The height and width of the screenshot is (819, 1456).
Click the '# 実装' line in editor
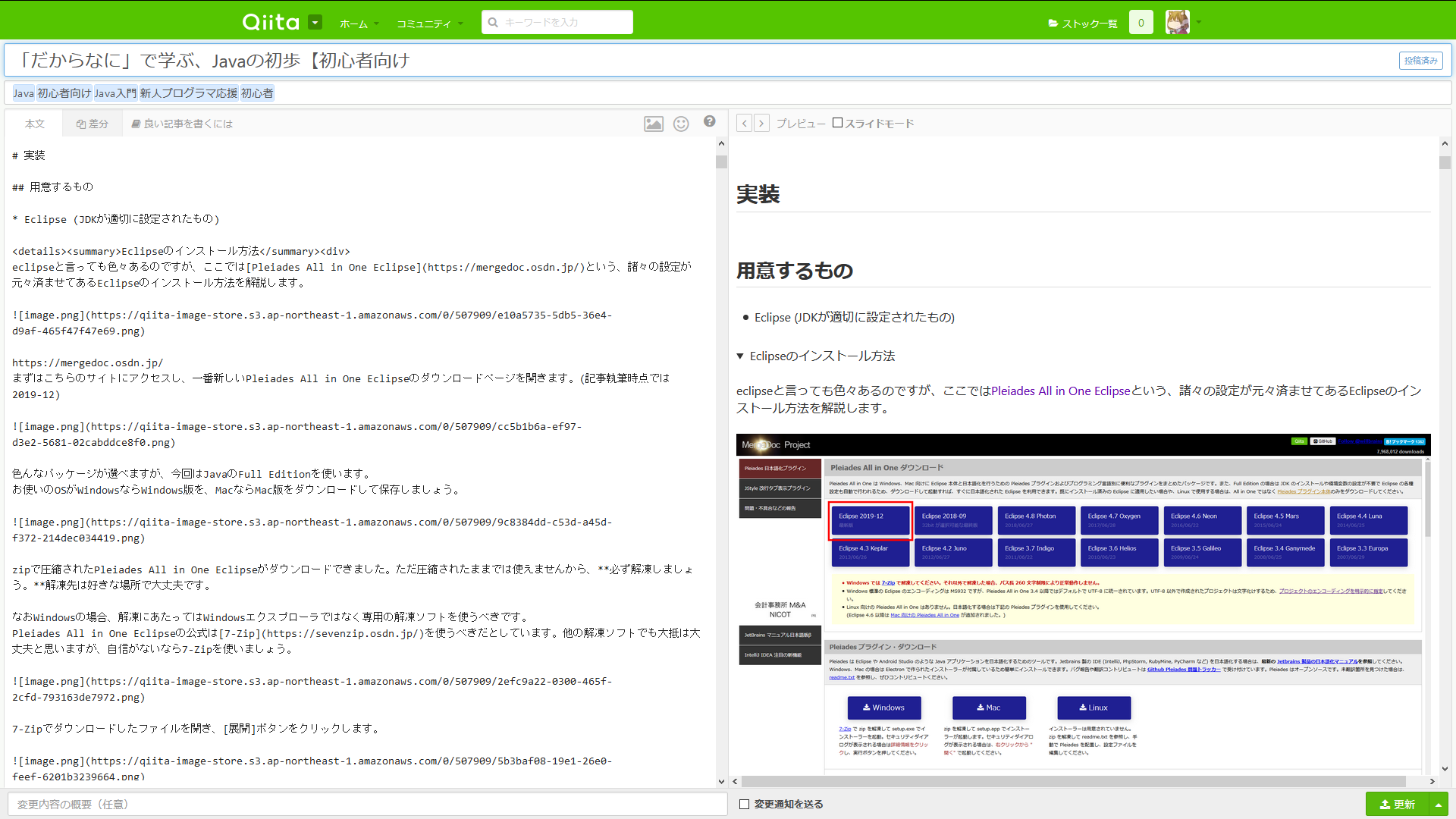point(29,155)
